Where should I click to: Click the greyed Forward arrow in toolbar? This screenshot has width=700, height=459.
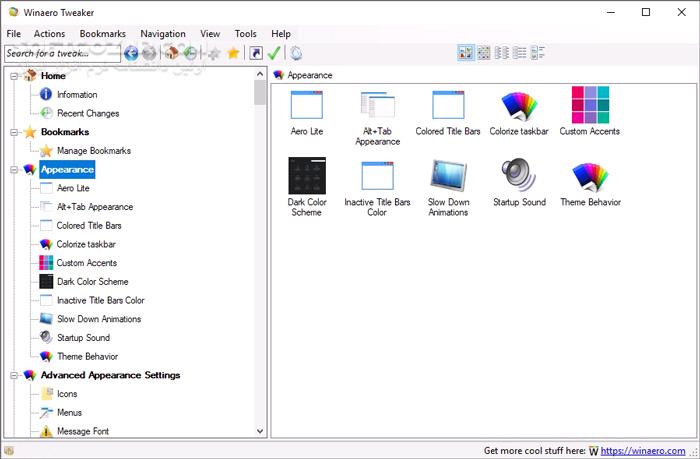tap(150, 53)
